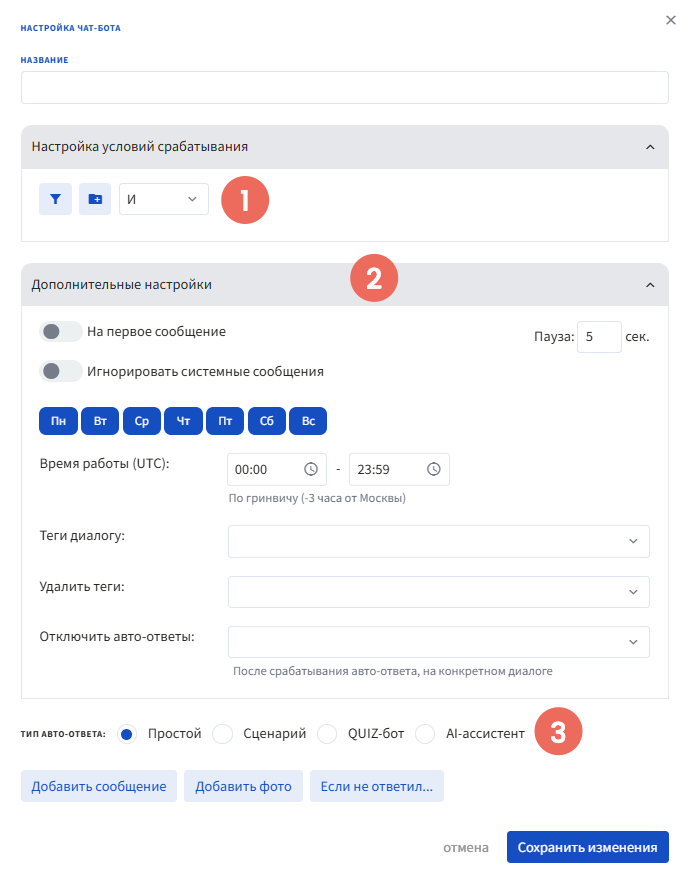Click the add folder group icon

click(x=95, y=199)
